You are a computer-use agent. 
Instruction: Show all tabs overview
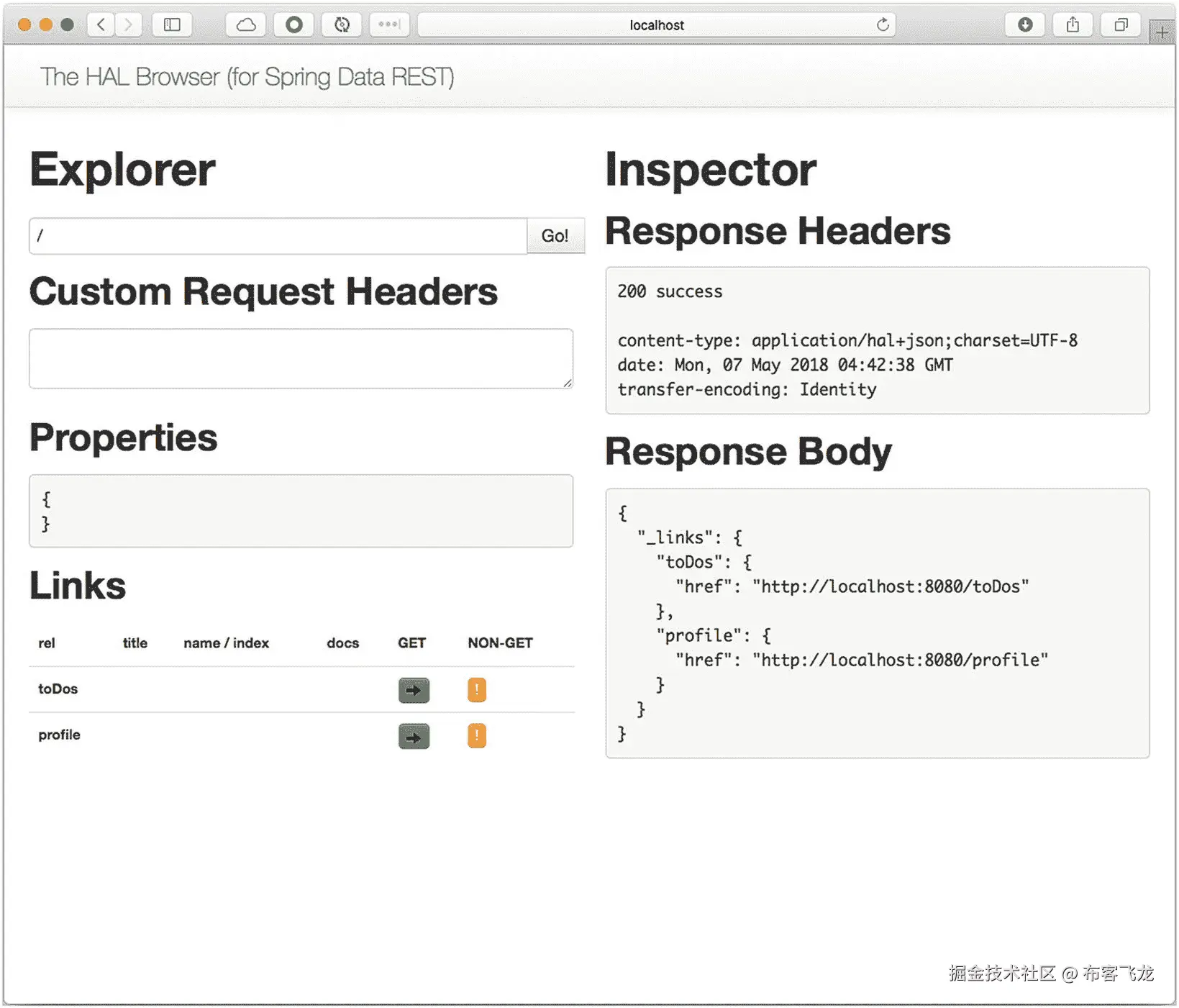pyautogui.click(x=1121, y=24)
